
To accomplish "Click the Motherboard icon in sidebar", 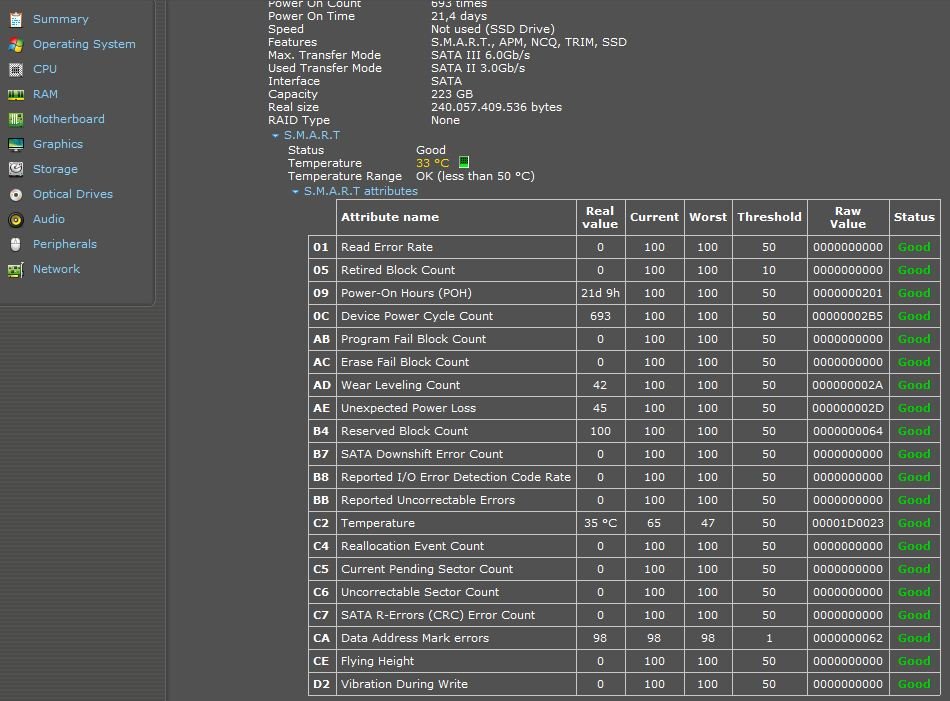I will coord(15,119).
